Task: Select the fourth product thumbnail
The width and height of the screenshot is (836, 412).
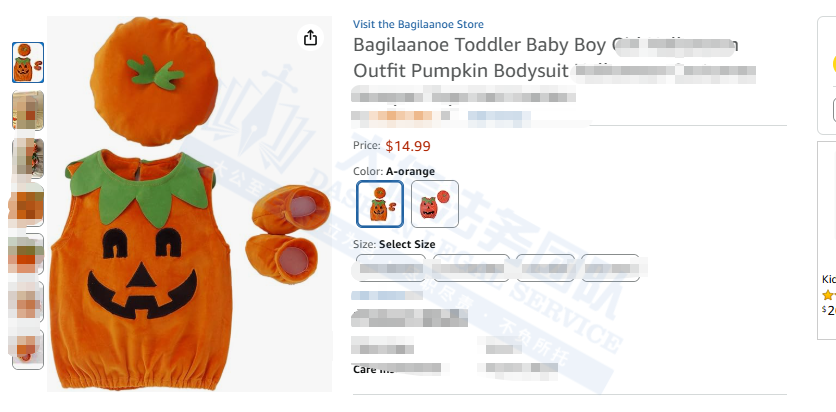Action: (x=28, y=206)
